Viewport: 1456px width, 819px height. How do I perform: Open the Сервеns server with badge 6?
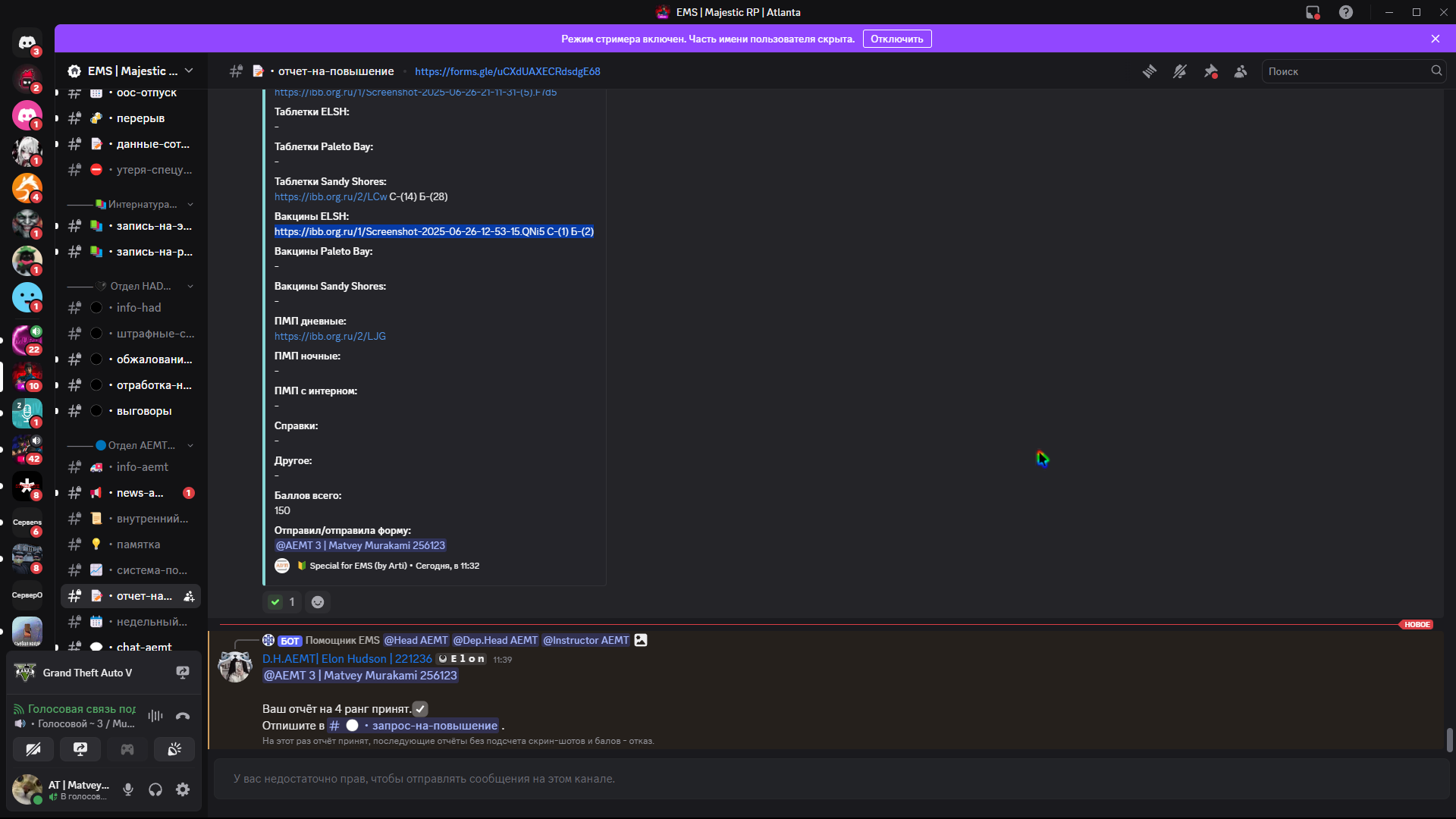[x=27, y=522]
